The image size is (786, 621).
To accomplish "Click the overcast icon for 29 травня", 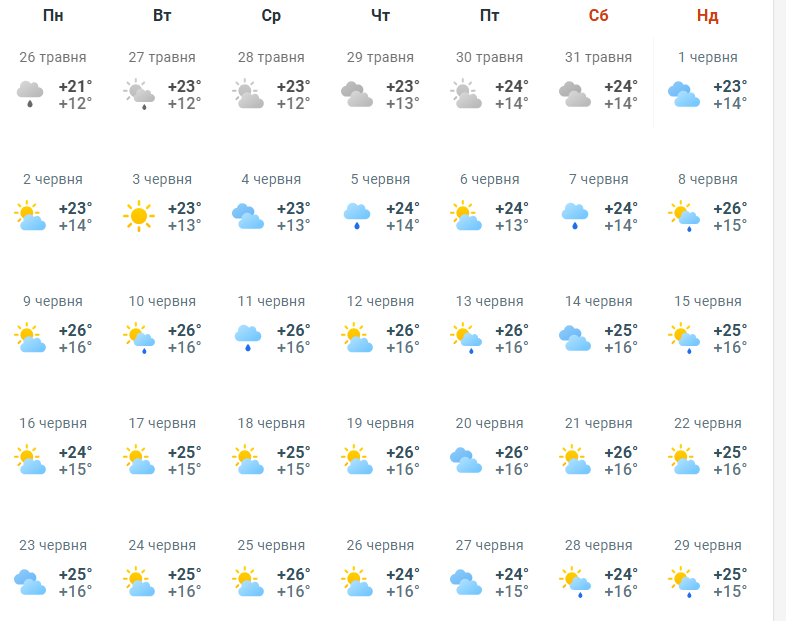I will pos(357,94).
